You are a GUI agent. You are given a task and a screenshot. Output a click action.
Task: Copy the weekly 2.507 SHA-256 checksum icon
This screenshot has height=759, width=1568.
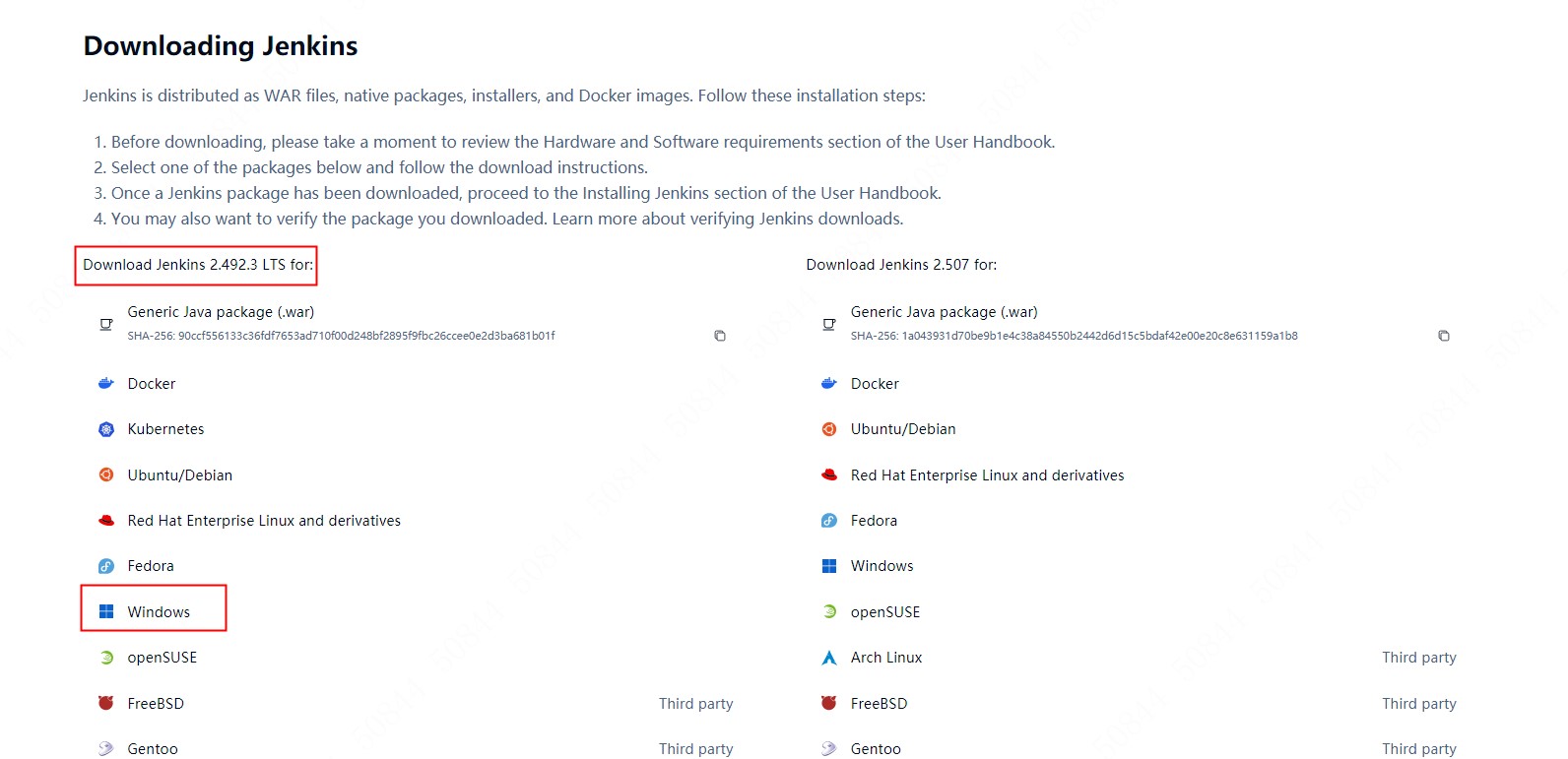click(x=1444, y=336)
